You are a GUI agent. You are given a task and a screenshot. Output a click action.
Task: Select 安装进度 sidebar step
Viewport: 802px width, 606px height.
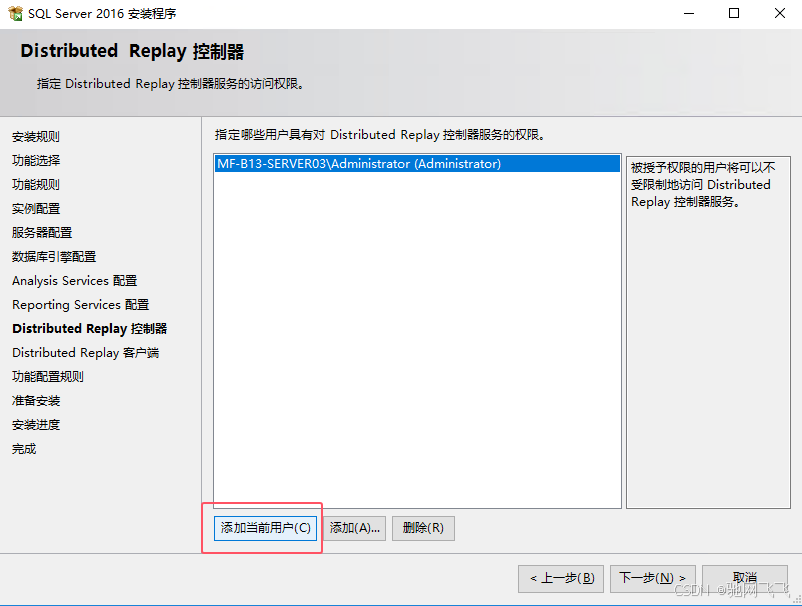tap(36, 425)
